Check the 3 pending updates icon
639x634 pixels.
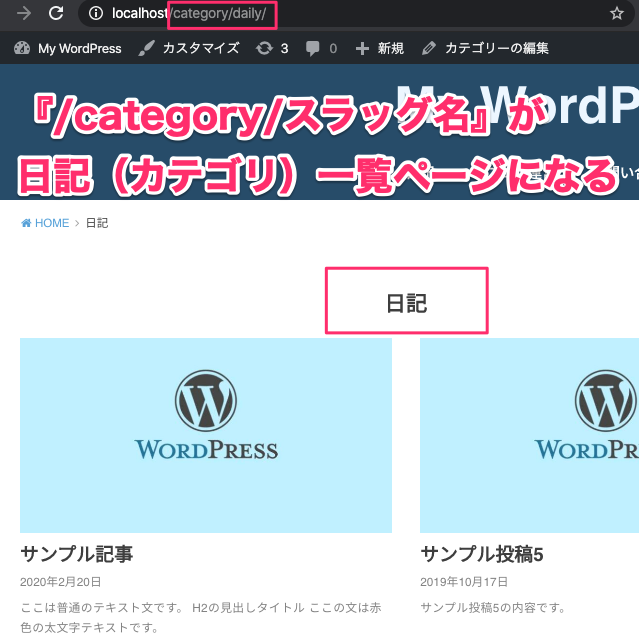[x=272, y=48]
